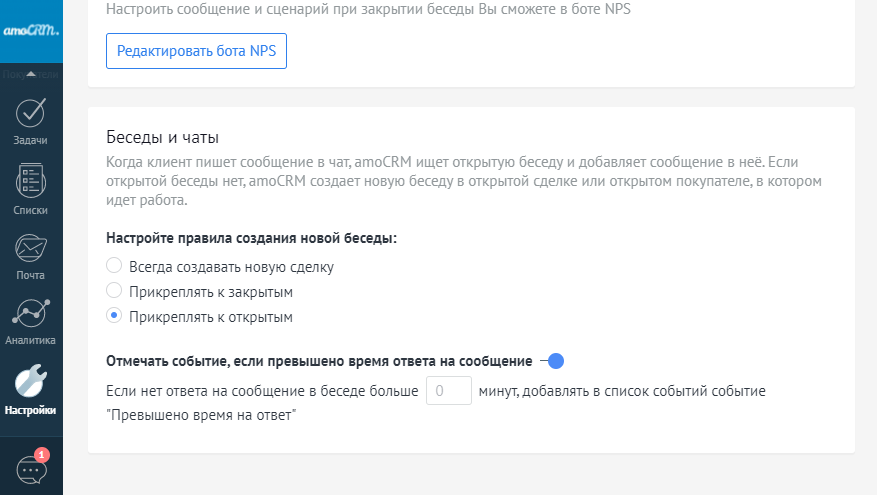Image resolution: width=877 pixels, height=495 pixels.
Task: Open the Задачи section
Action: 31,121
